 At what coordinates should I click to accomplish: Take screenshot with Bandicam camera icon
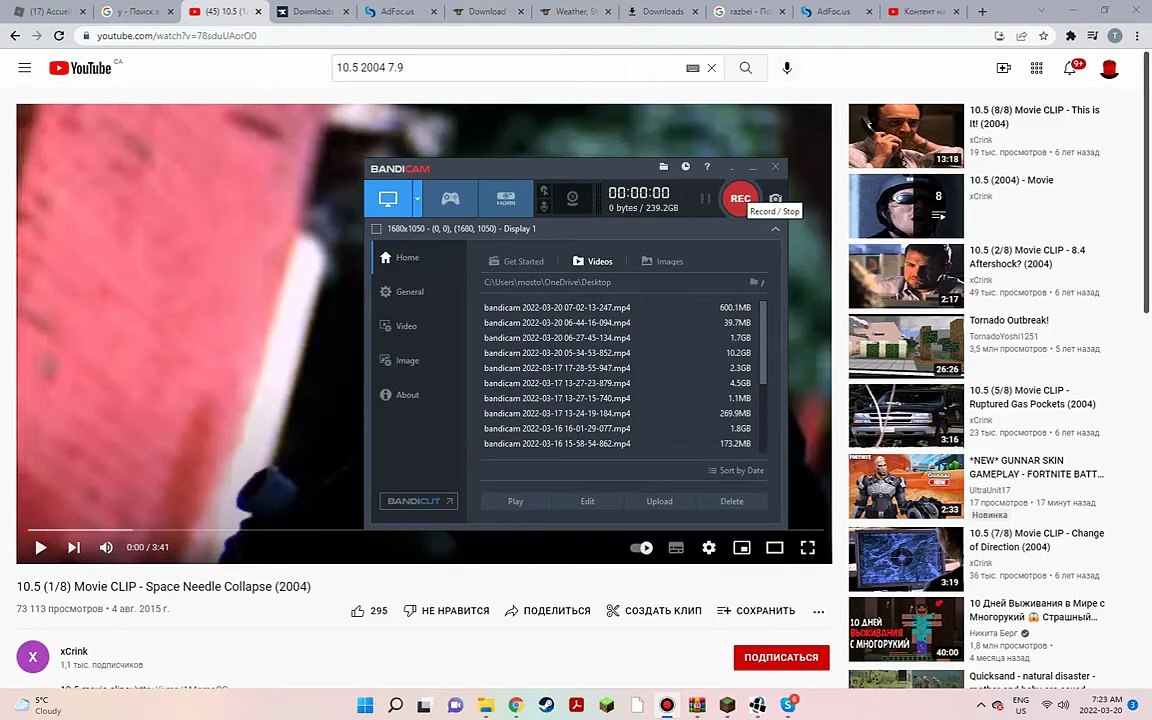(x=775, y=198)
